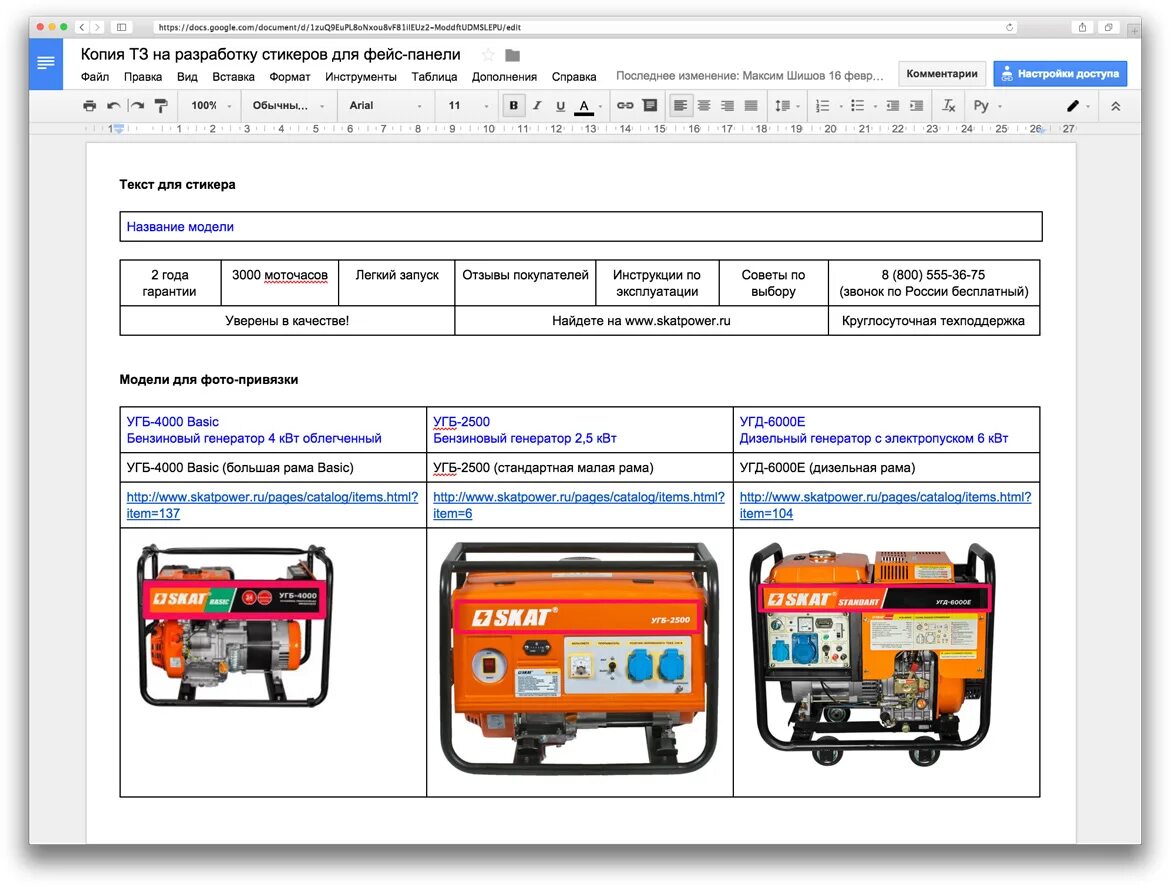Image resolution: width=1170 pixels, height=886 pixels.
Task: Toggle bold formatting
Action: [x=513, y=106]
